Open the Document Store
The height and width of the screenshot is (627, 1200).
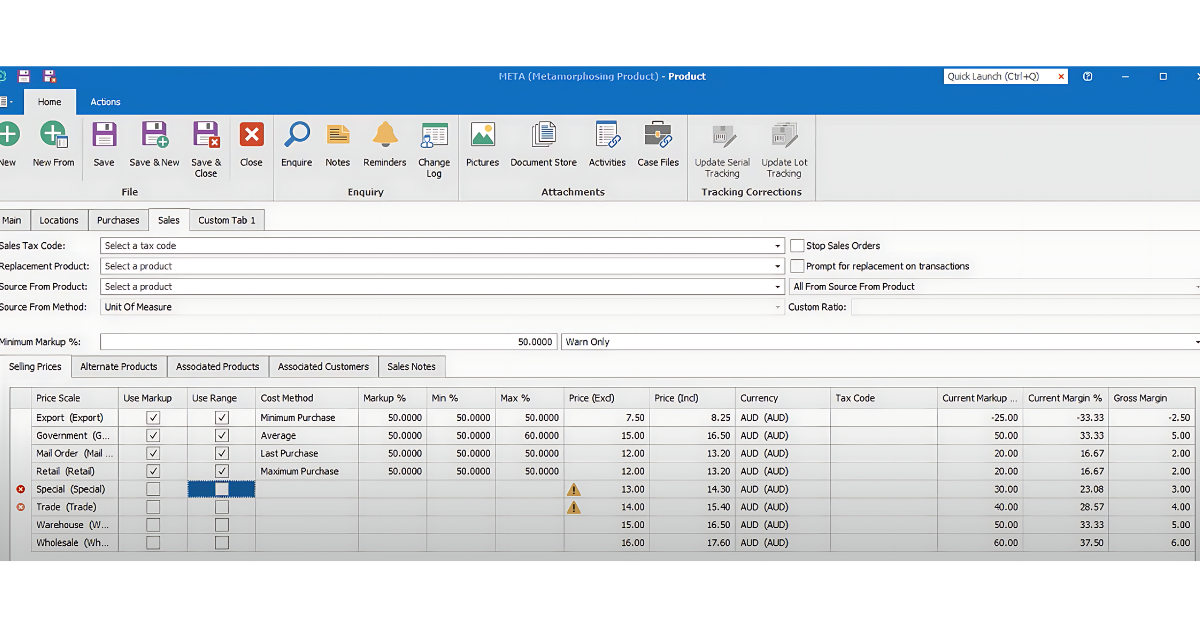click(x=543, y=145)
